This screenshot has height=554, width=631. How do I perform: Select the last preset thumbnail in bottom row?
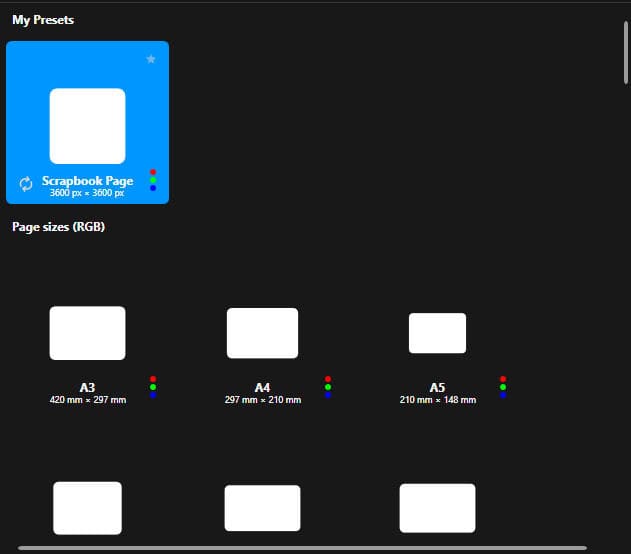437,508
